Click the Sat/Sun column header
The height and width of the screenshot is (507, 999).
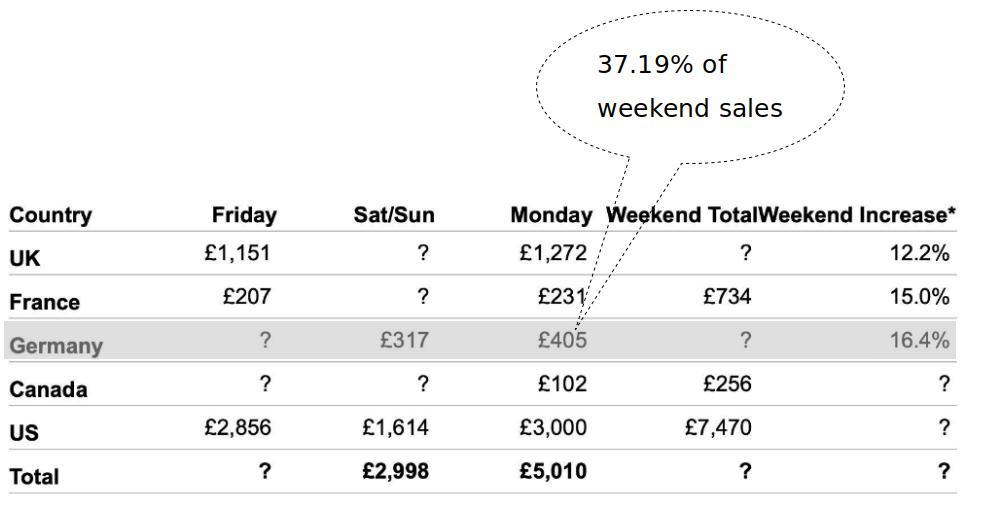(394, 215)
